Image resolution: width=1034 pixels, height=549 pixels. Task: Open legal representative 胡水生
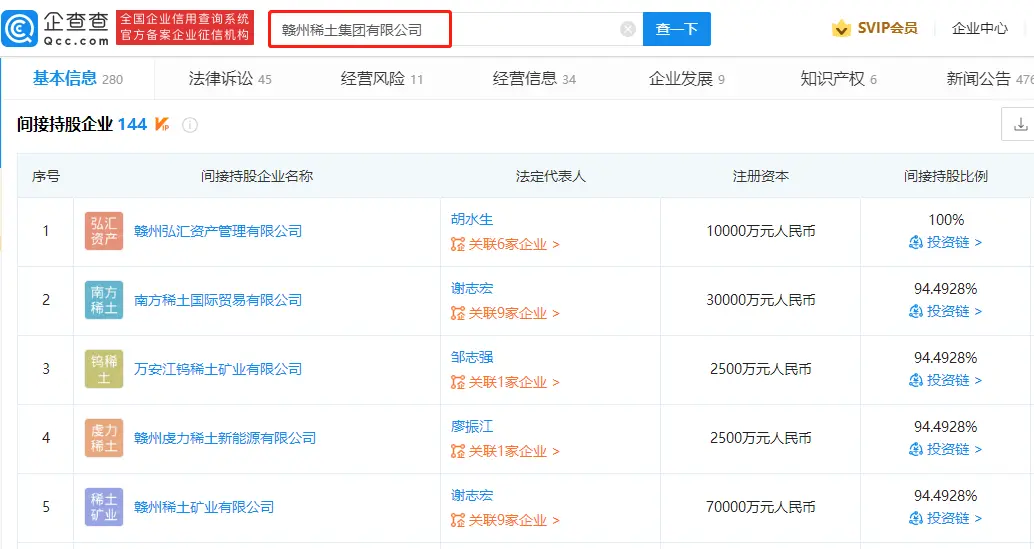tap(471, 219)
